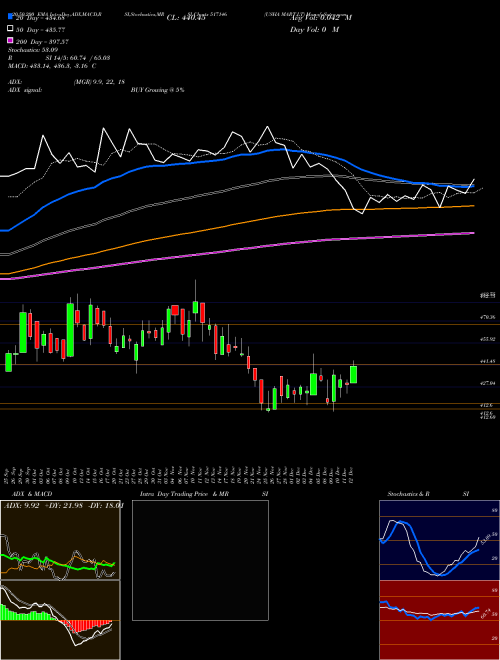Click the 470.36 price axis label
The height and width of the screenshot is (660, 500).
point(487,317)
